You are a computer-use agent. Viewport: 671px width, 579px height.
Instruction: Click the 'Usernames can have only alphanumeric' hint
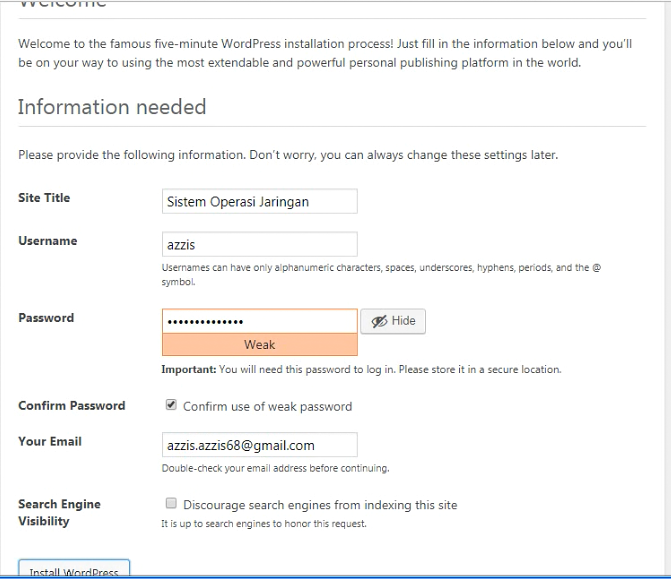[x=381, y=274]
